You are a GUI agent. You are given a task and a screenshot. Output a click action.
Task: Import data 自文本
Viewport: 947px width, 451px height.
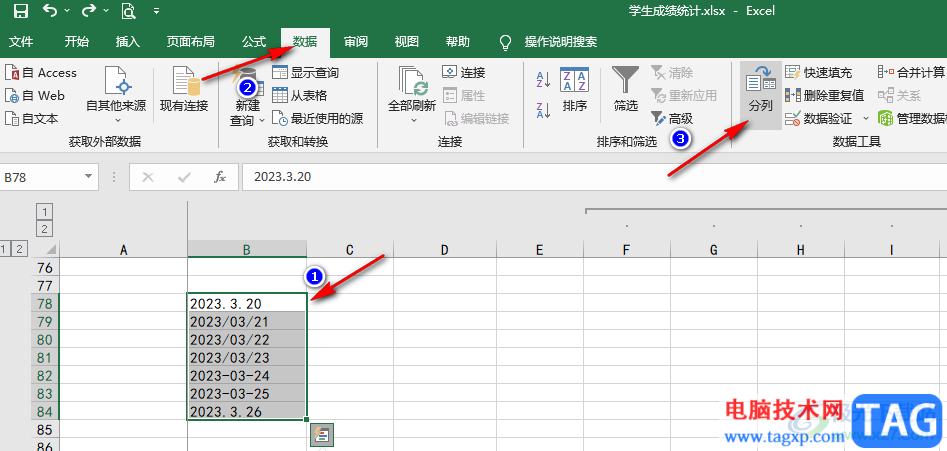pos(31,119)
